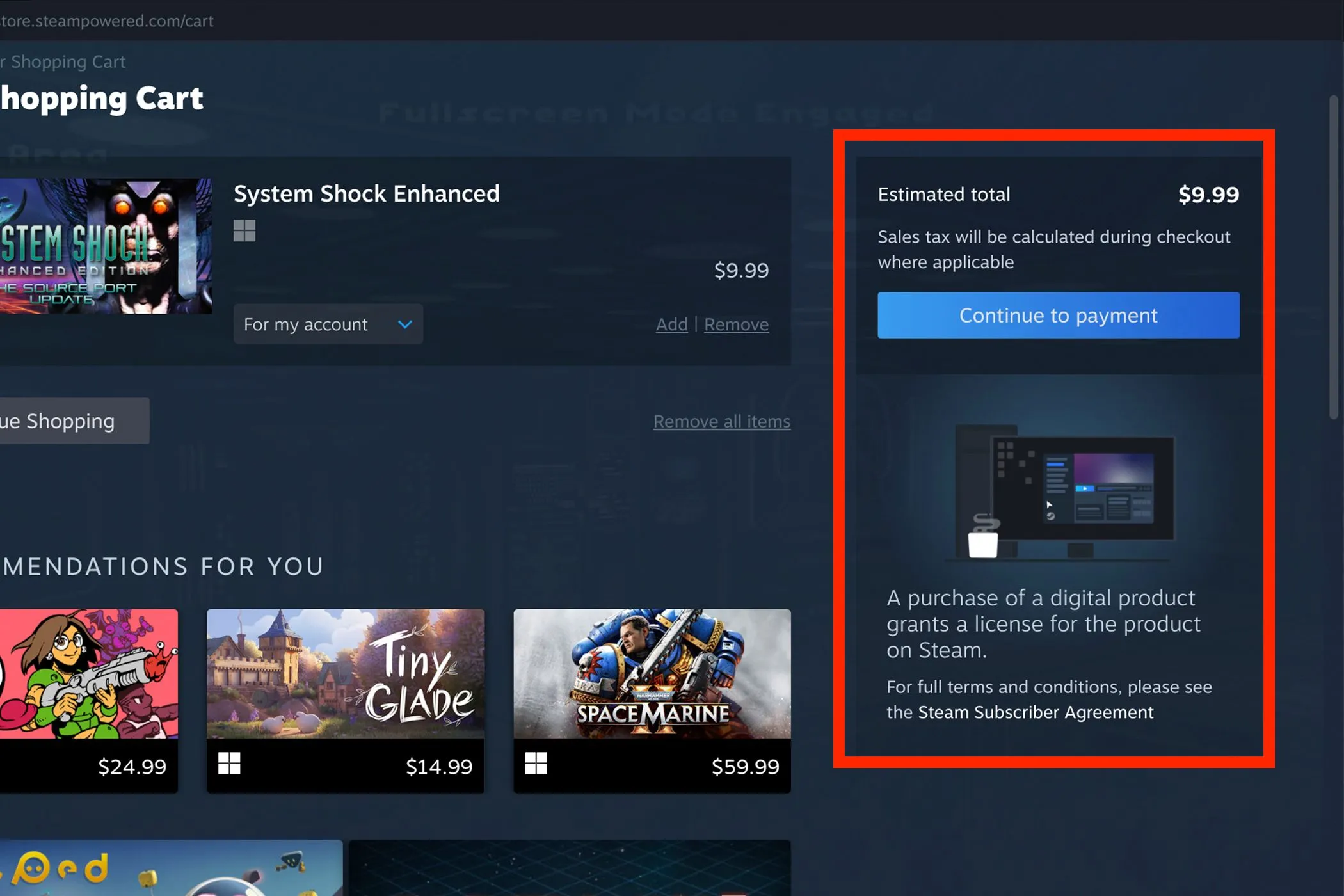
Task: Open the Tiny Glade recommendation card
Action: point(345,700)
